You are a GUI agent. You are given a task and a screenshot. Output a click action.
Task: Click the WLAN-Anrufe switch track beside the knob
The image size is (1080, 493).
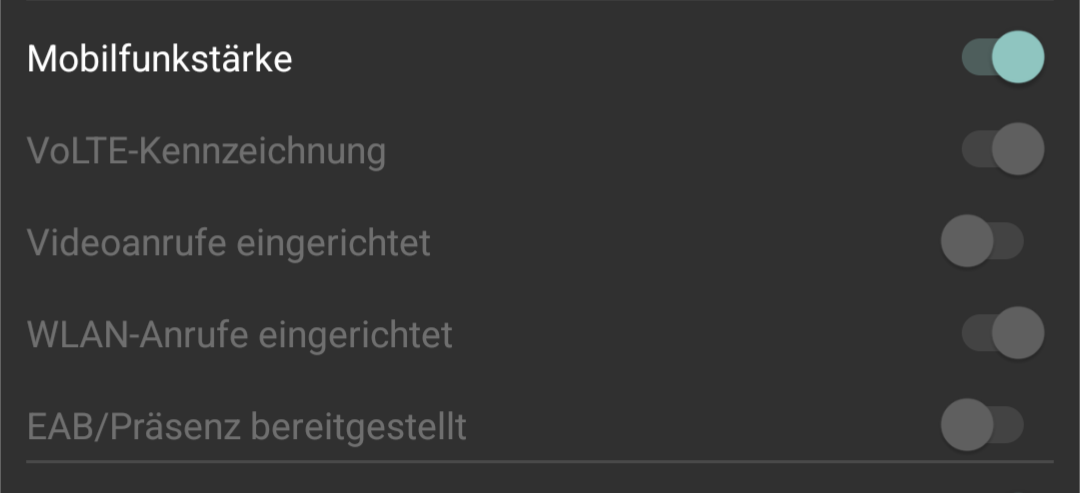point(973,334)
